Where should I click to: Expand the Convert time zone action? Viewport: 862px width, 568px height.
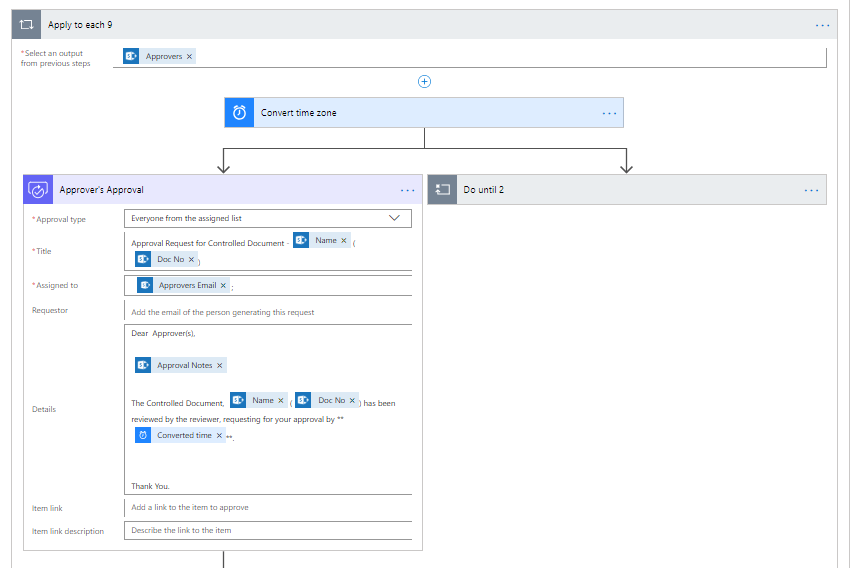click(x=424, y=113)
